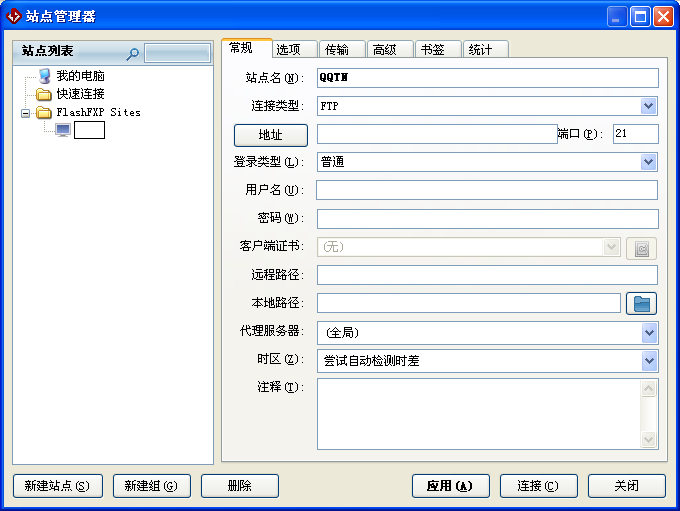
Task: Switch to the Transfer (传输) tab
Action: click(336, 49)
